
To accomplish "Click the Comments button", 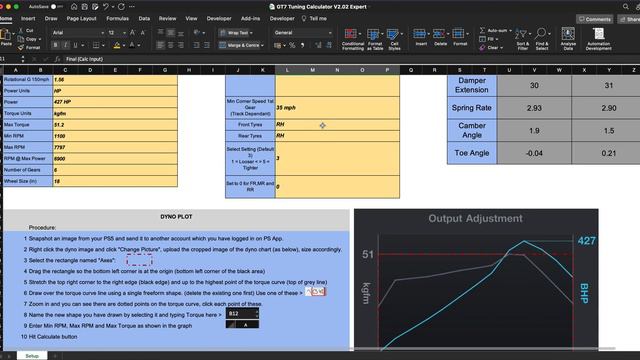I will [595, 19].
